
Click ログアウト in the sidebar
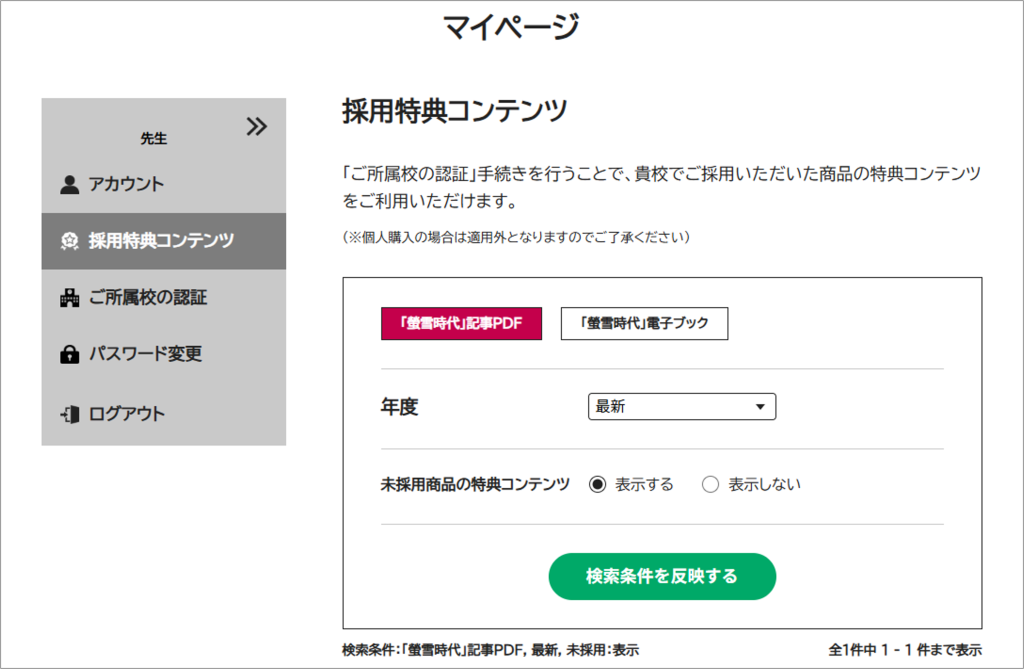127,413
